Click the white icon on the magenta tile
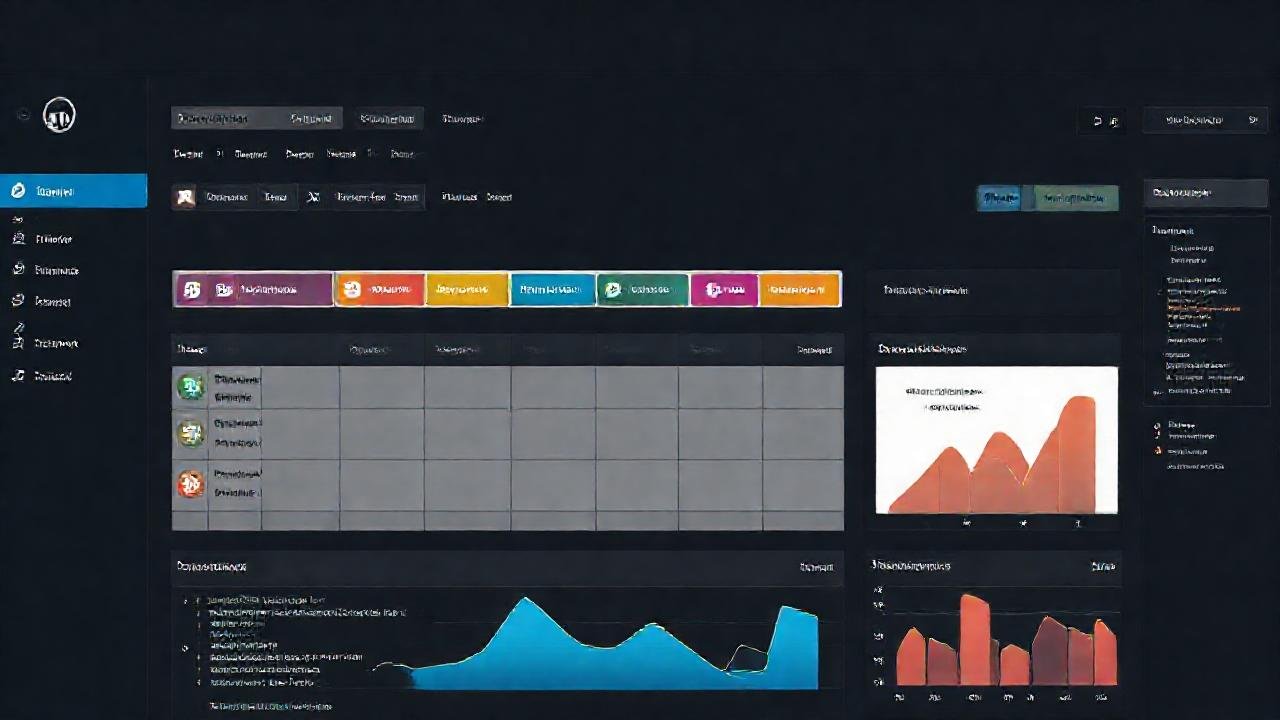1280x720 pixels. [713, 290]
